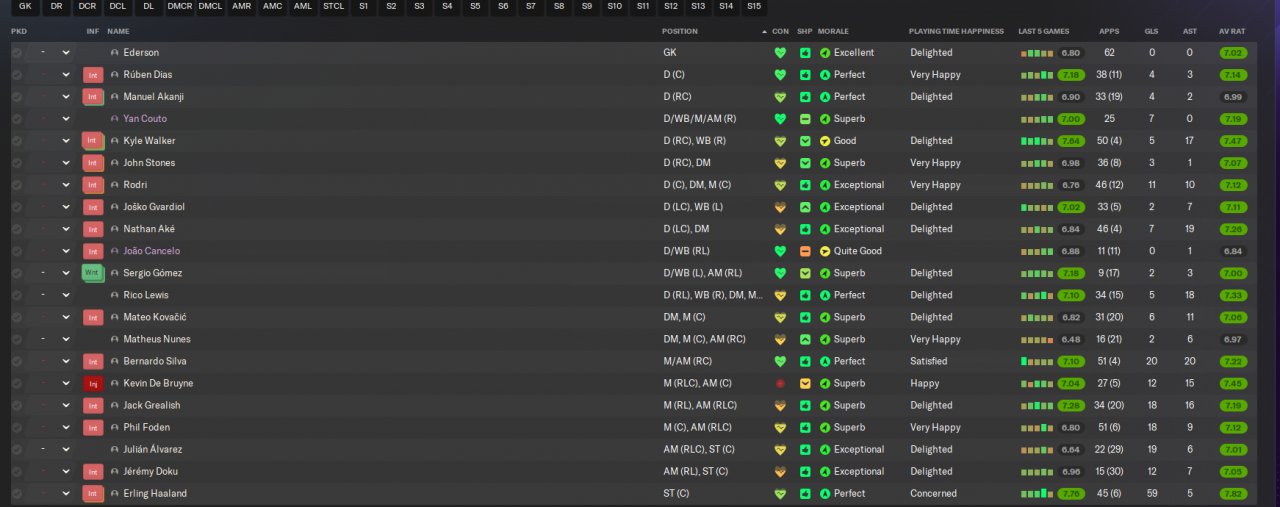Open position dropdown for Yan Couto
The height and width of the screenshot is (507, 1280).
66,119
